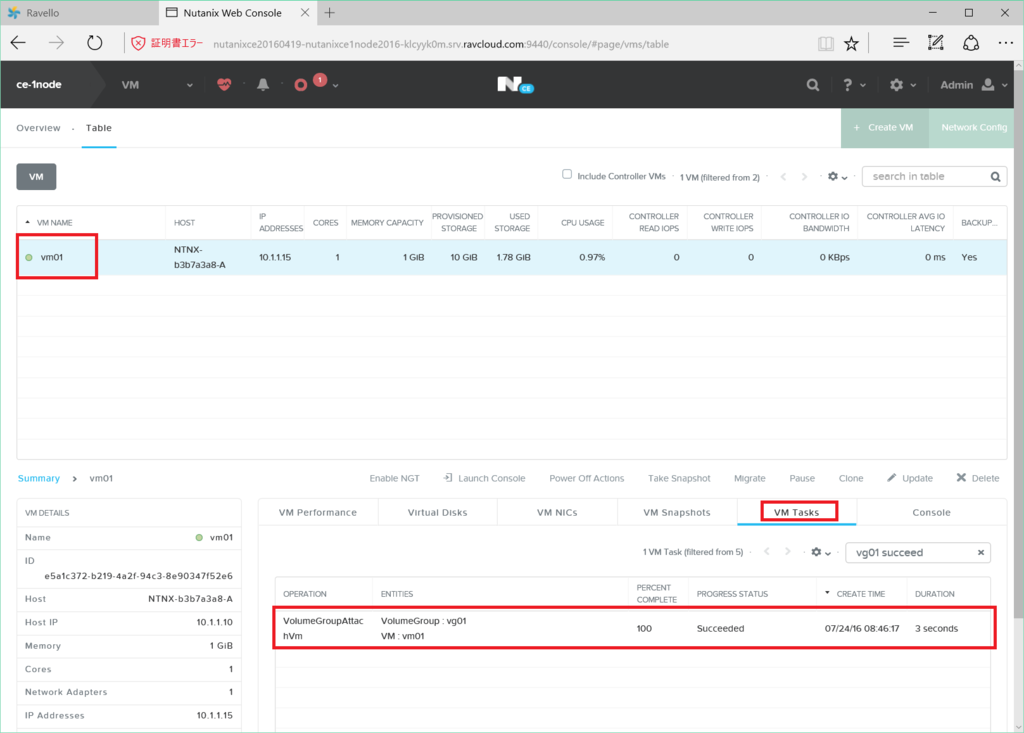
Task: Click the Create VM button
Action: [x=885, y=127]
